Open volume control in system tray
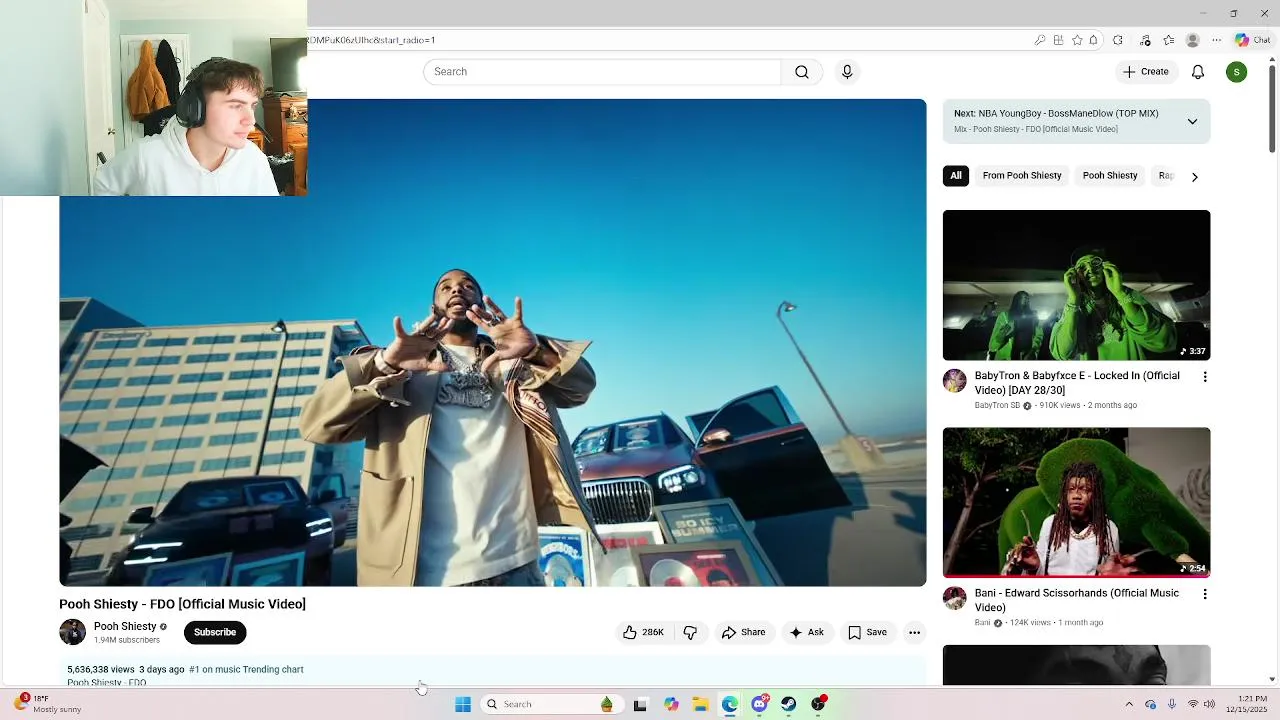The height and width of the screenshot is (720, 1280). point(1209,704)
